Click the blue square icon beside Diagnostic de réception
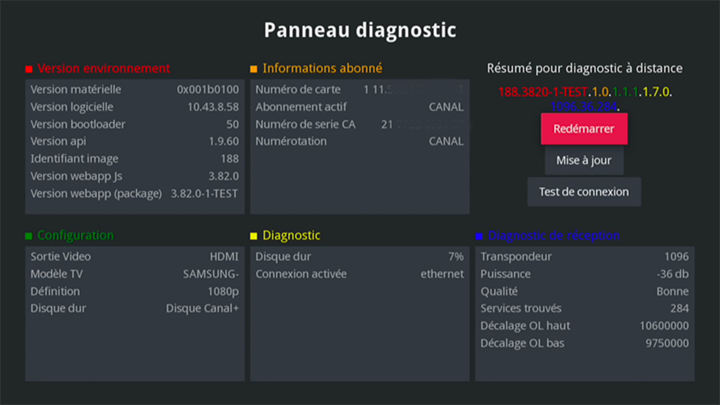The width and height of the screenshot is (720, 405). click(479, 236)
